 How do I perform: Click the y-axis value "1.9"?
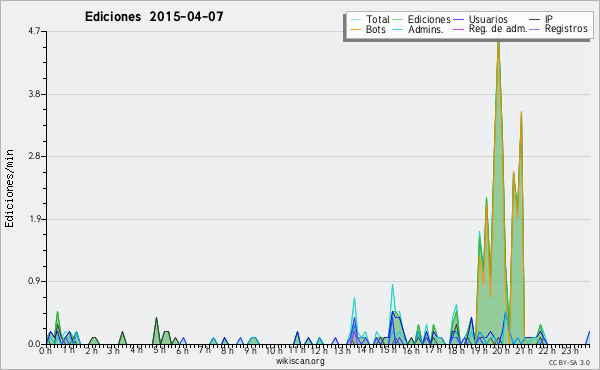coord(34,219)
